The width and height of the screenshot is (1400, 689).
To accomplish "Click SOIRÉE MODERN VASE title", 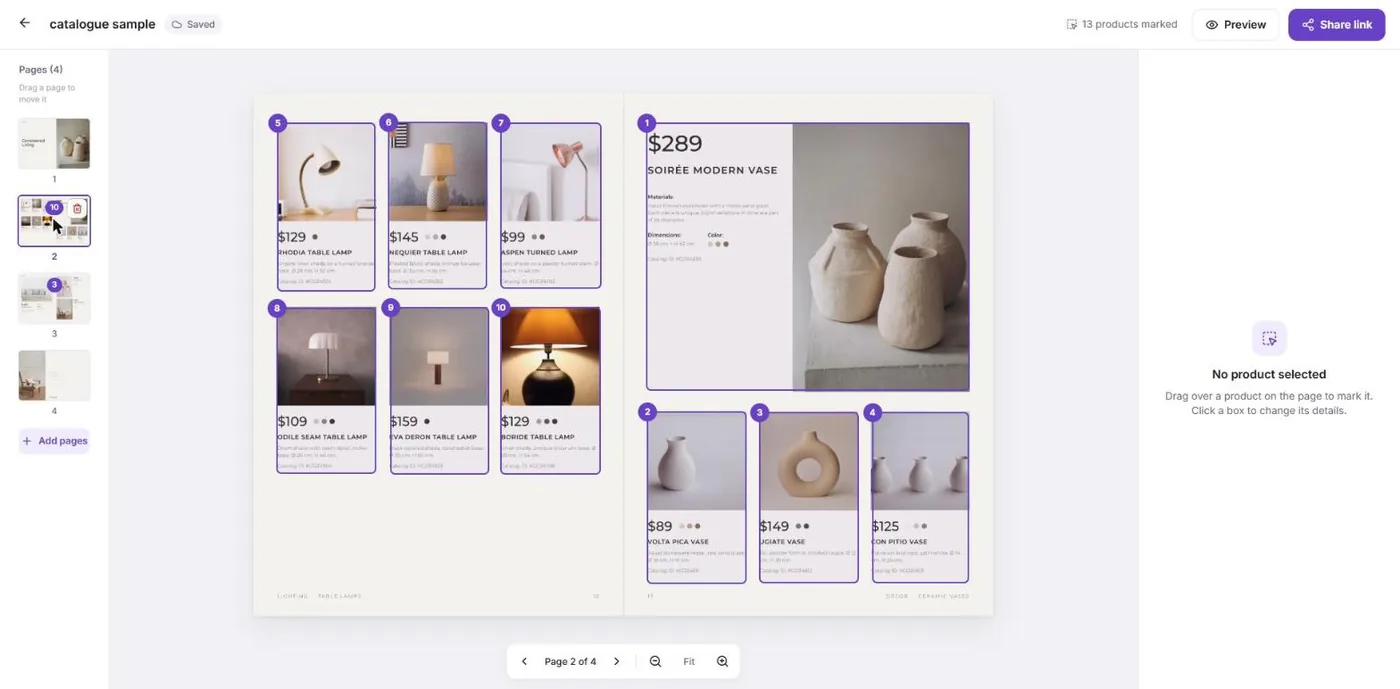I will click(x=712, y=171).
